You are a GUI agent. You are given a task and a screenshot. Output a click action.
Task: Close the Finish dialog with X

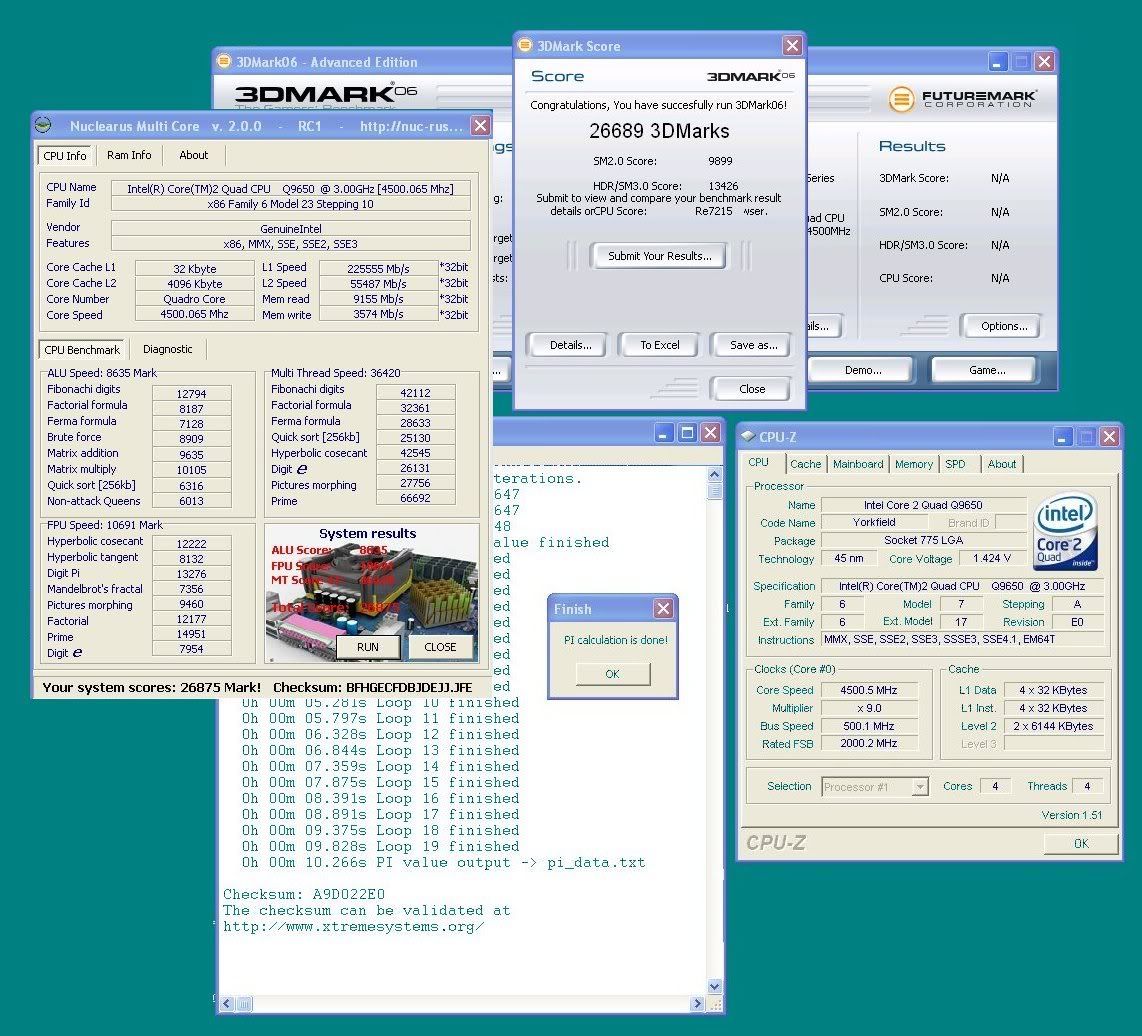(663, 609)
